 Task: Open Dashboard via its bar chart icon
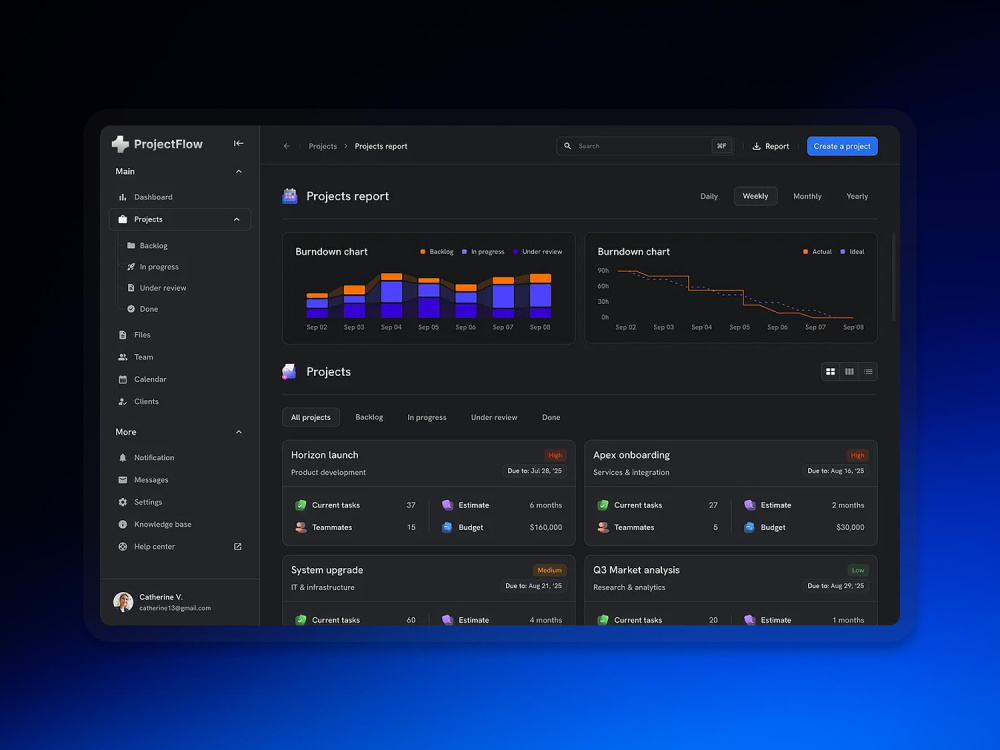(122, 197)
